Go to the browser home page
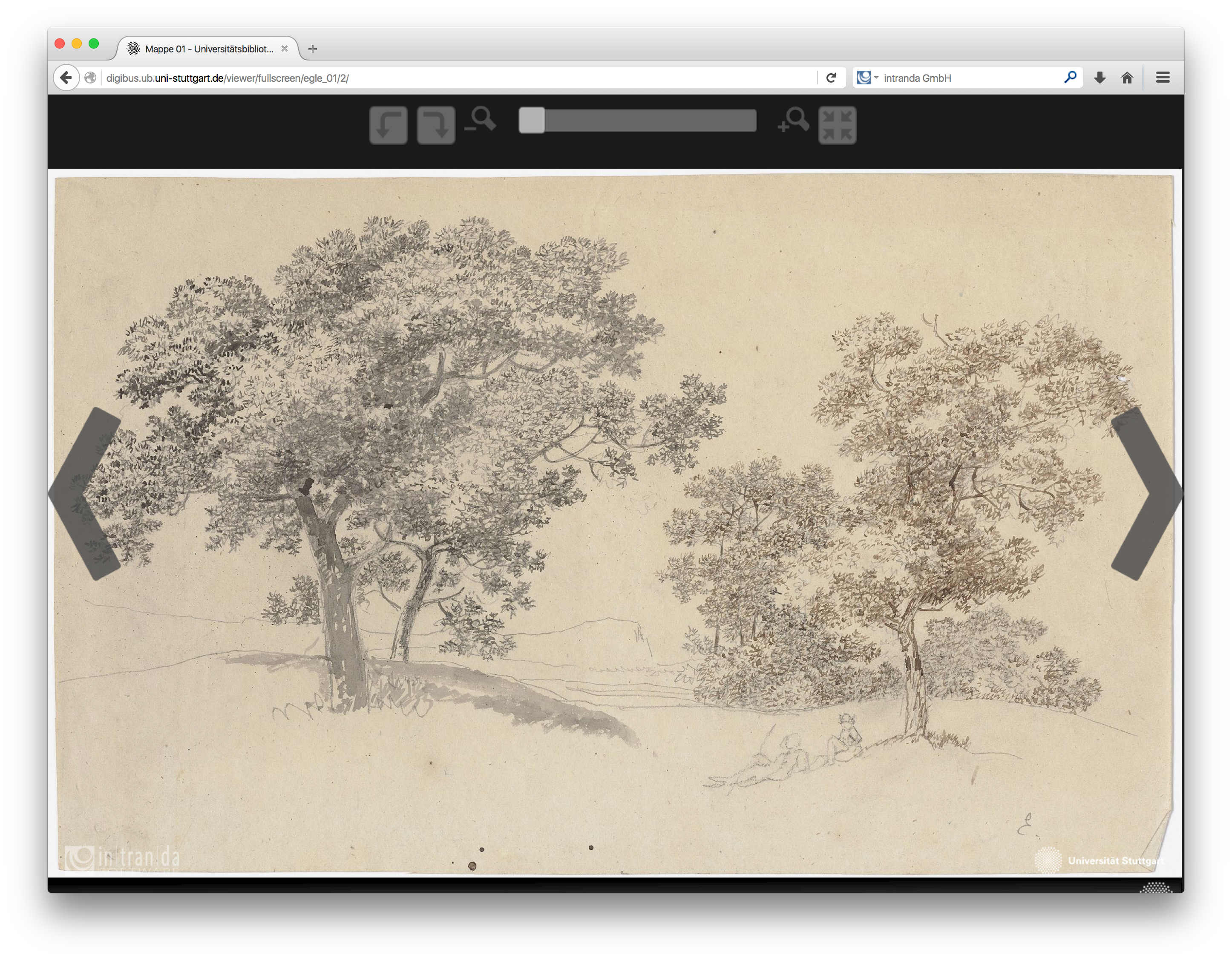The image size is (1232, 961). 1127,78
